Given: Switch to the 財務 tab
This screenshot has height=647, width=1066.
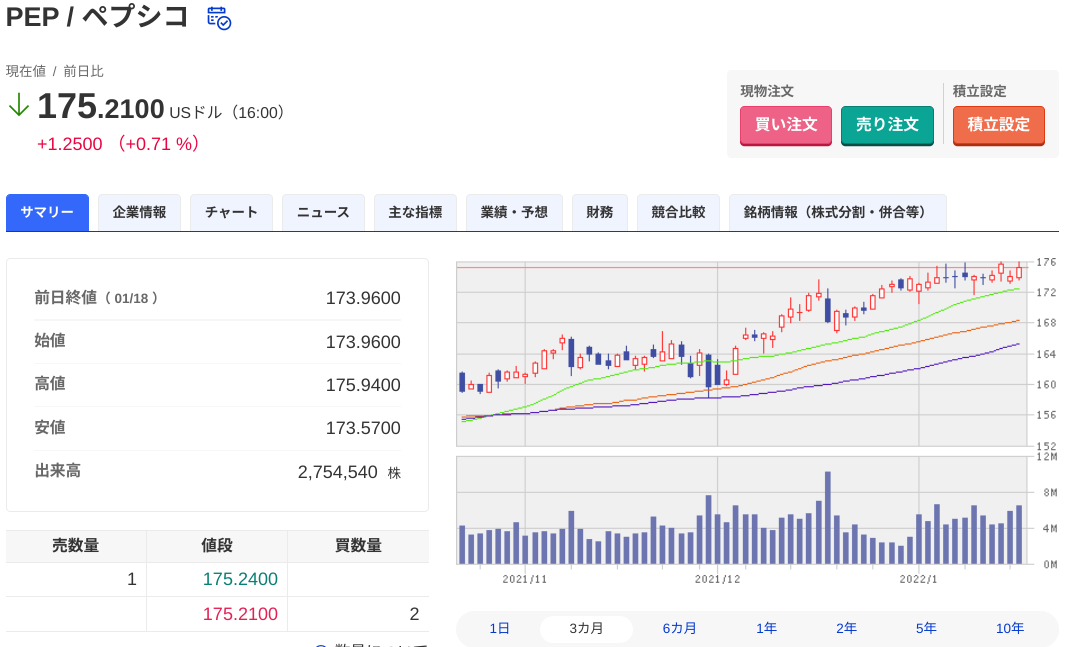Looking at the screenshot, I should (600, 212).
